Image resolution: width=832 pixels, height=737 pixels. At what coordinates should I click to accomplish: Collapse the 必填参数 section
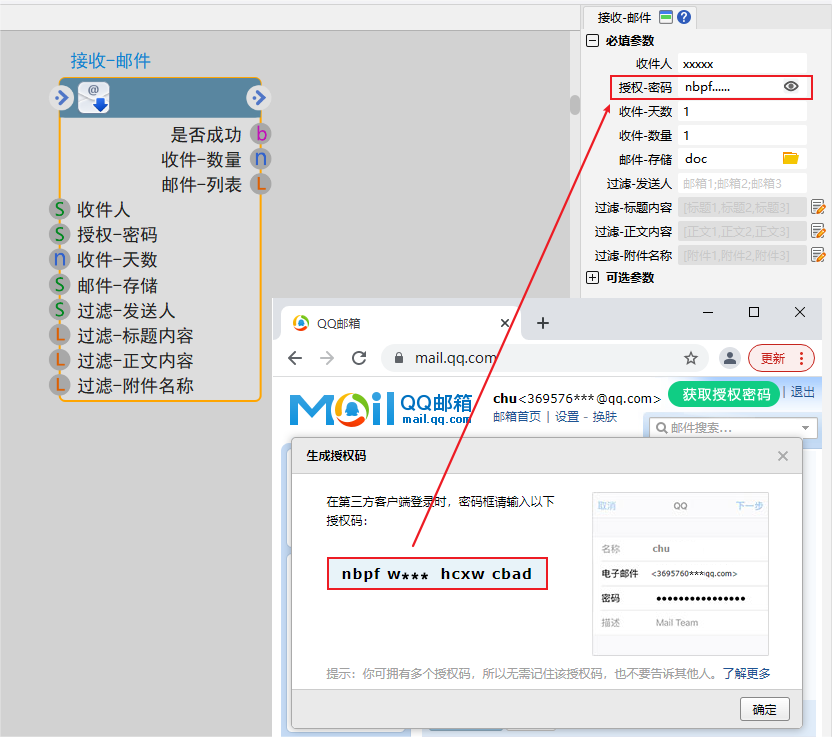pyautogui.click(x=593, y=41)
